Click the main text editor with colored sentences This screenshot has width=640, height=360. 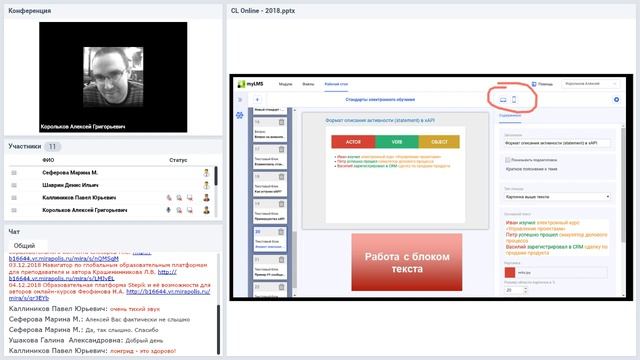click(x=557, y=238)
